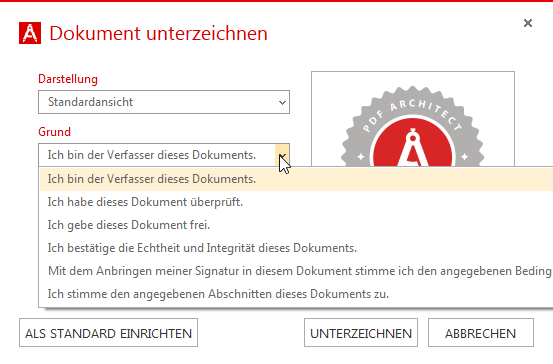Click the 'Dokument unterzeichnen' title text
Viewport: 553px width, 364px height.
click(x=158, y=34)
